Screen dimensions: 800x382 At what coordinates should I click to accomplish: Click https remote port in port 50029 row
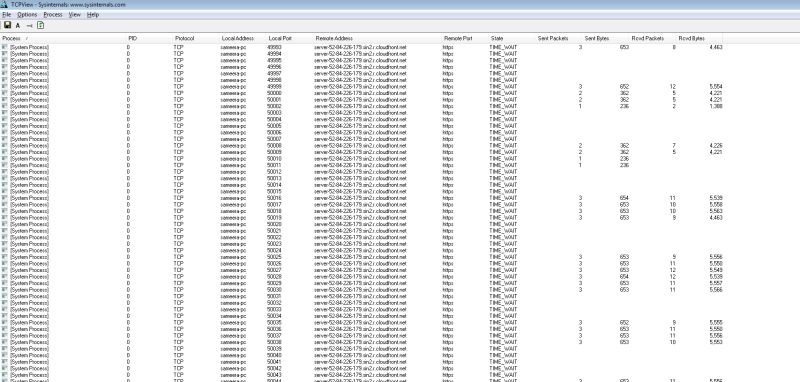click(x=448, y=283)
